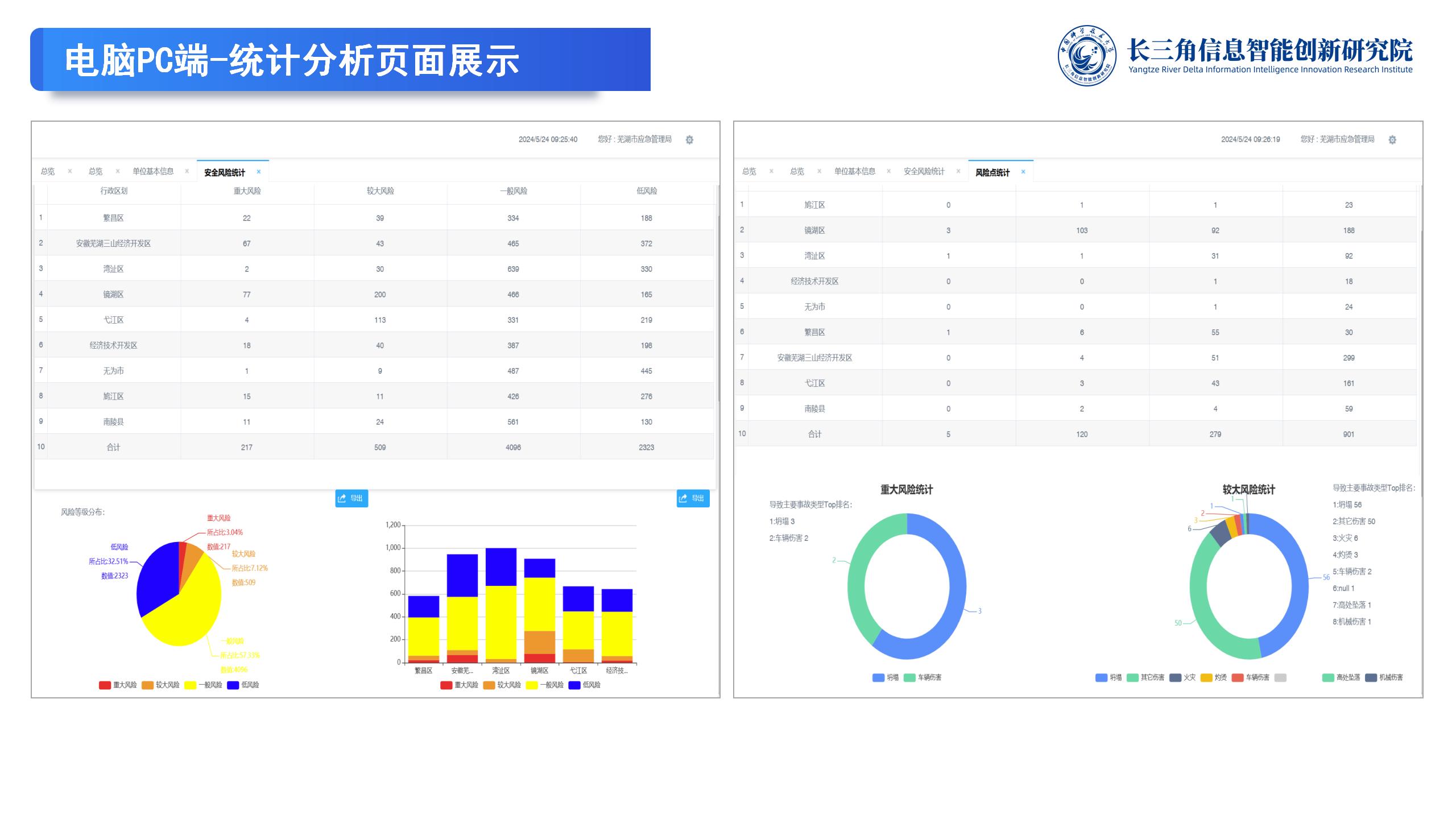Close the 单位基本信息 tab in left panel
This screenshot has width=1456, height=819.
(187, 171)
